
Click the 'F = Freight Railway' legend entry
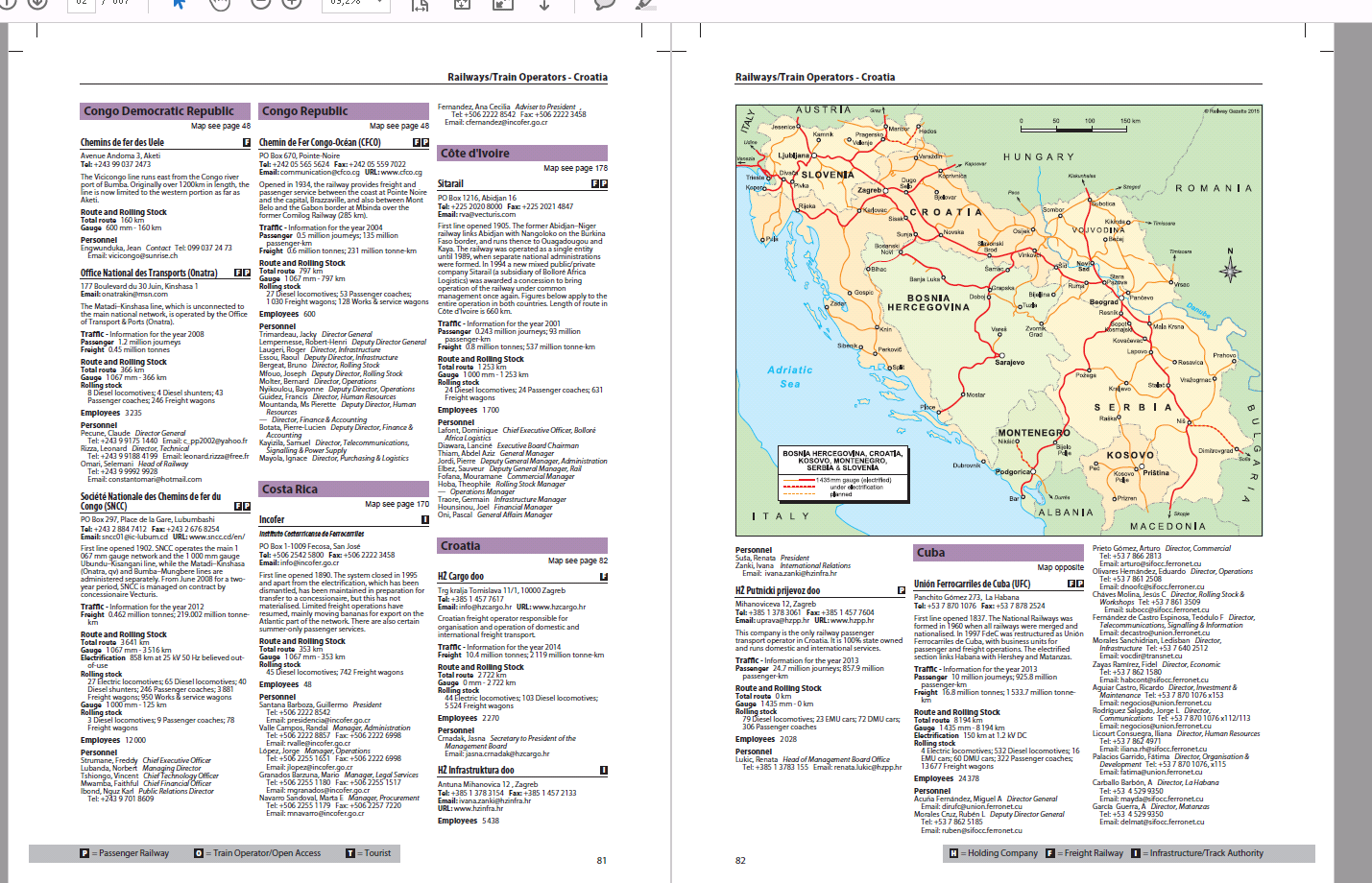click(1084, 852)
